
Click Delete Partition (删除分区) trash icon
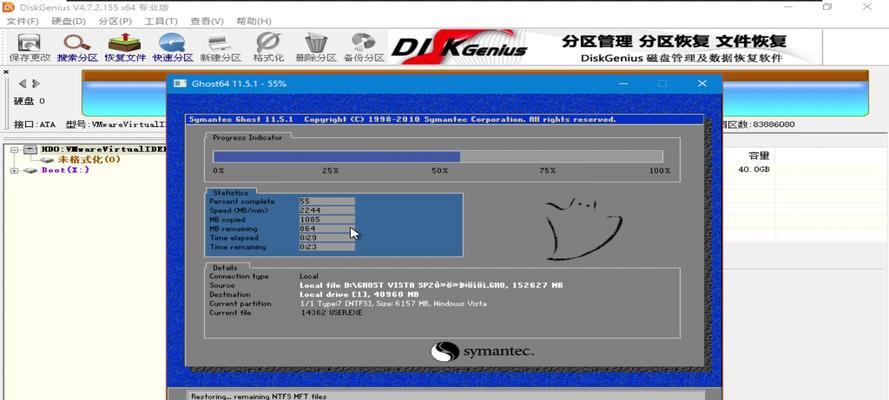tap(316, 48)
